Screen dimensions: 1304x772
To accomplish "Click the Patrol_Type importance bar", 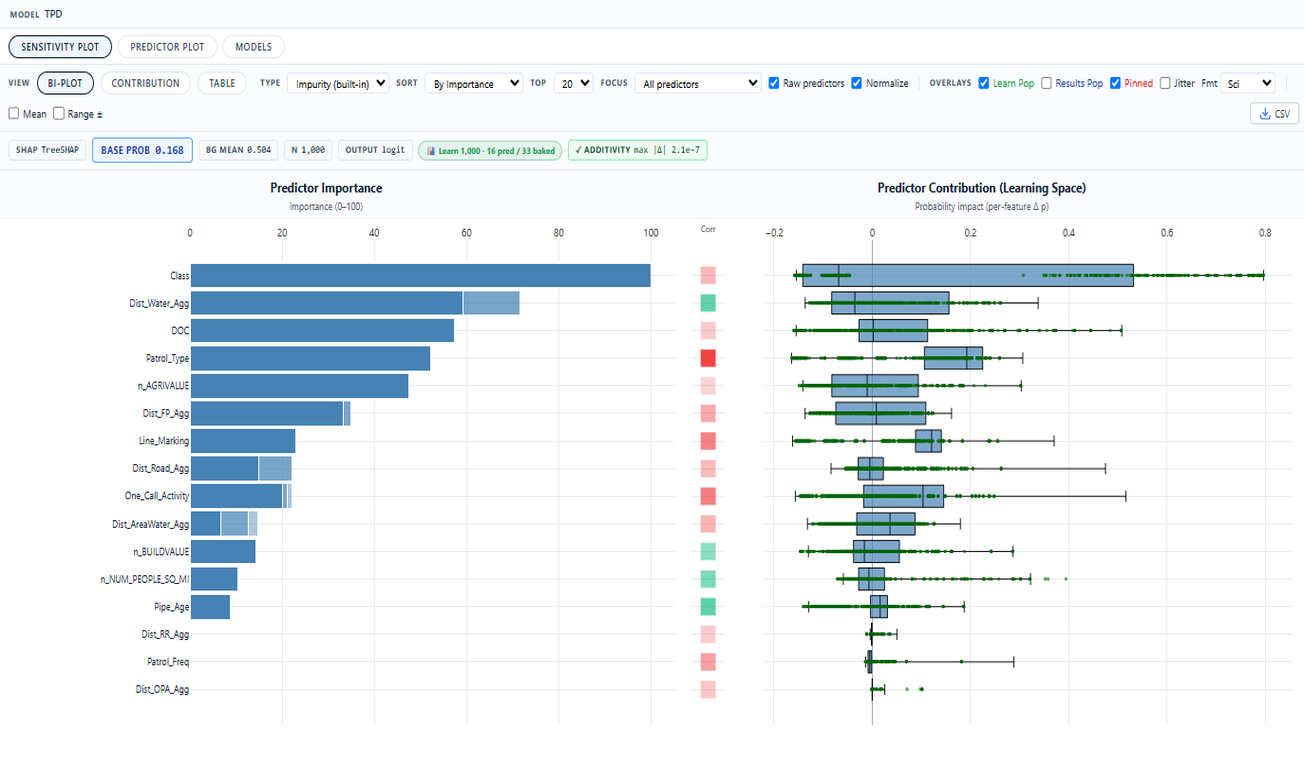I will (310, 358).
